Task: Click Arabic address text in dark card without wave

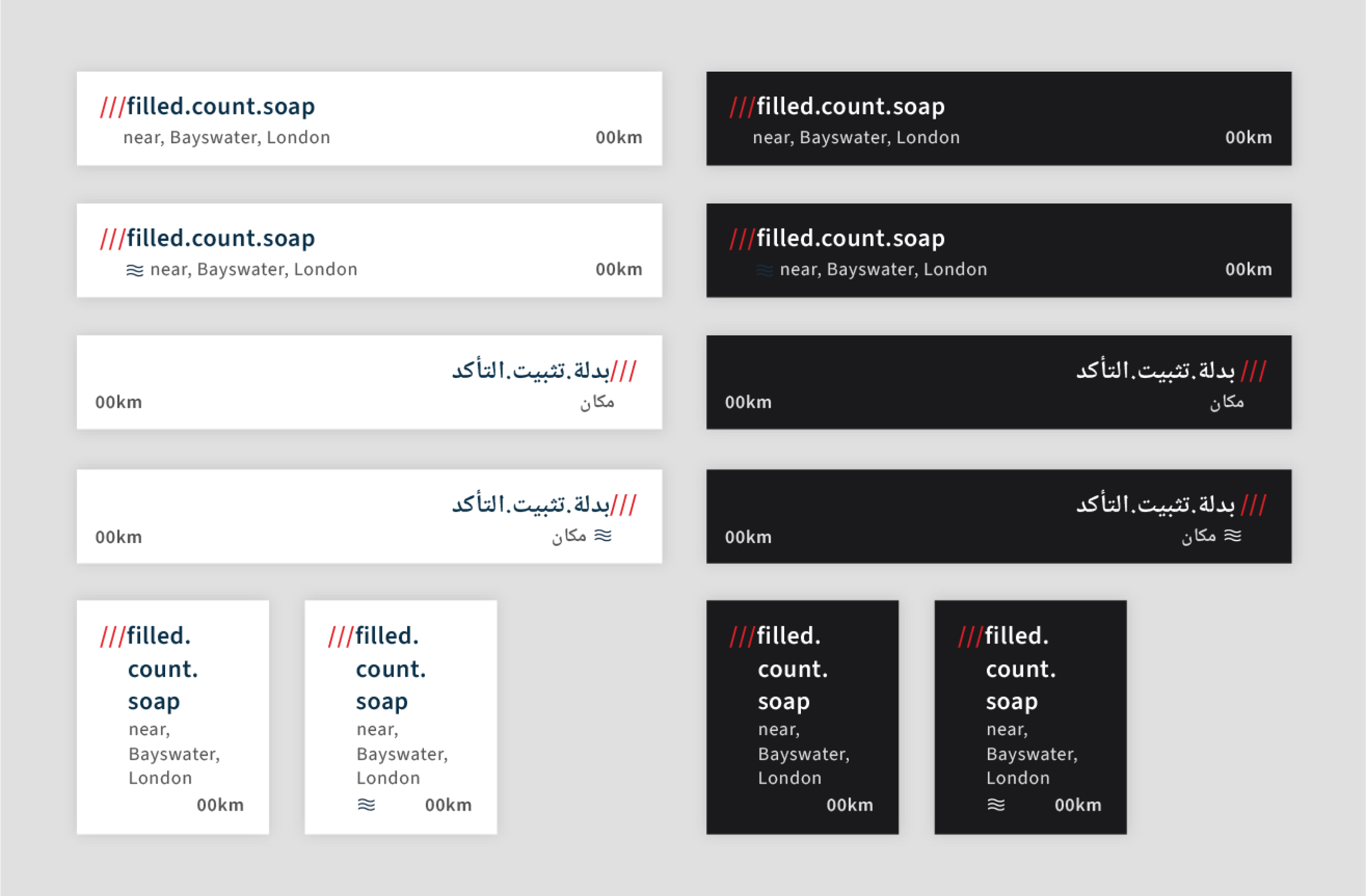Action: point(1155,371)
